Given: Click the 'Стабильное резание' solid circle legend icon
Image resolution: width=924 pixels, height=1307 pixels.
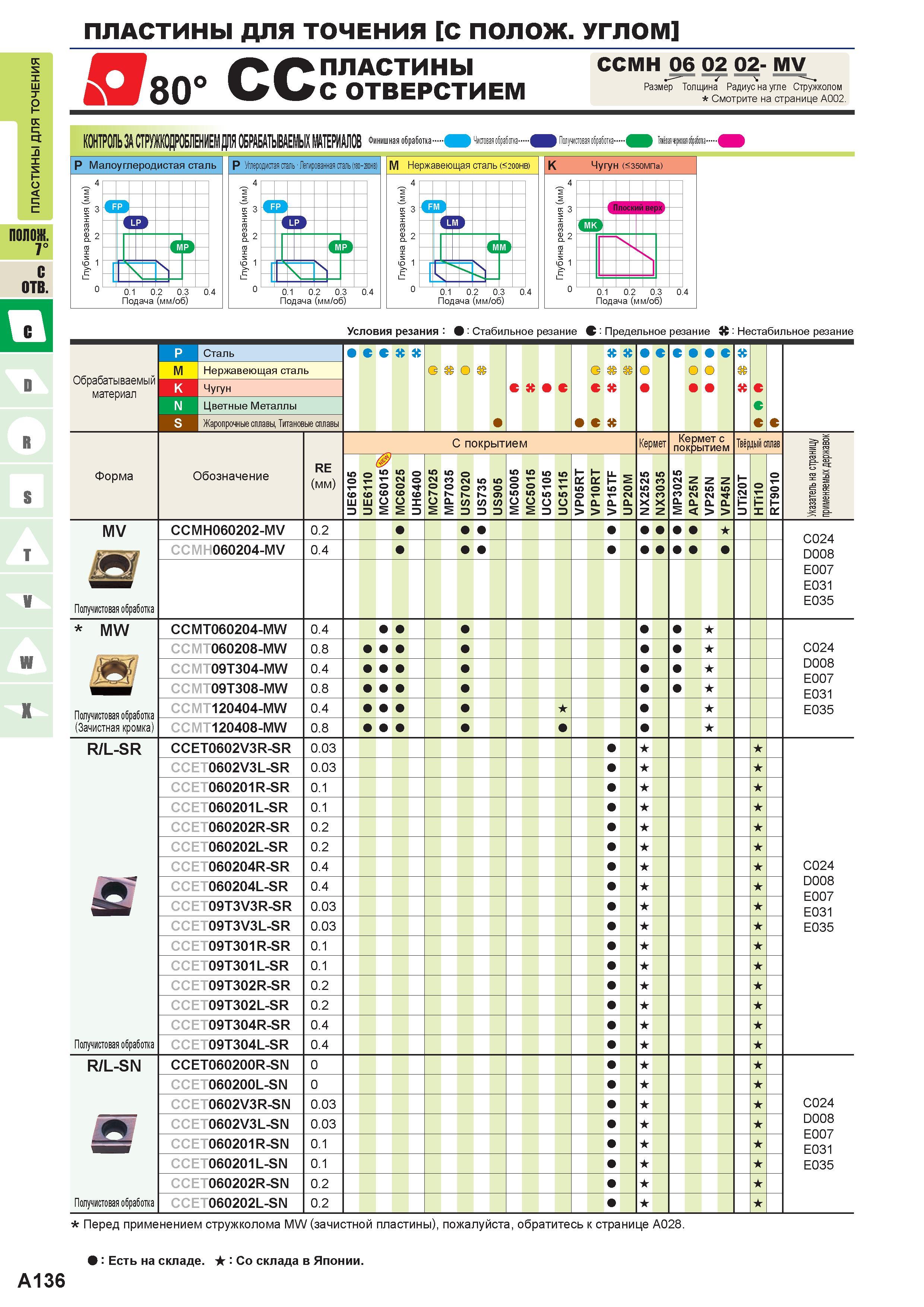Looking at the screenshot, I should pyautogui.click(x=459, y=331).
